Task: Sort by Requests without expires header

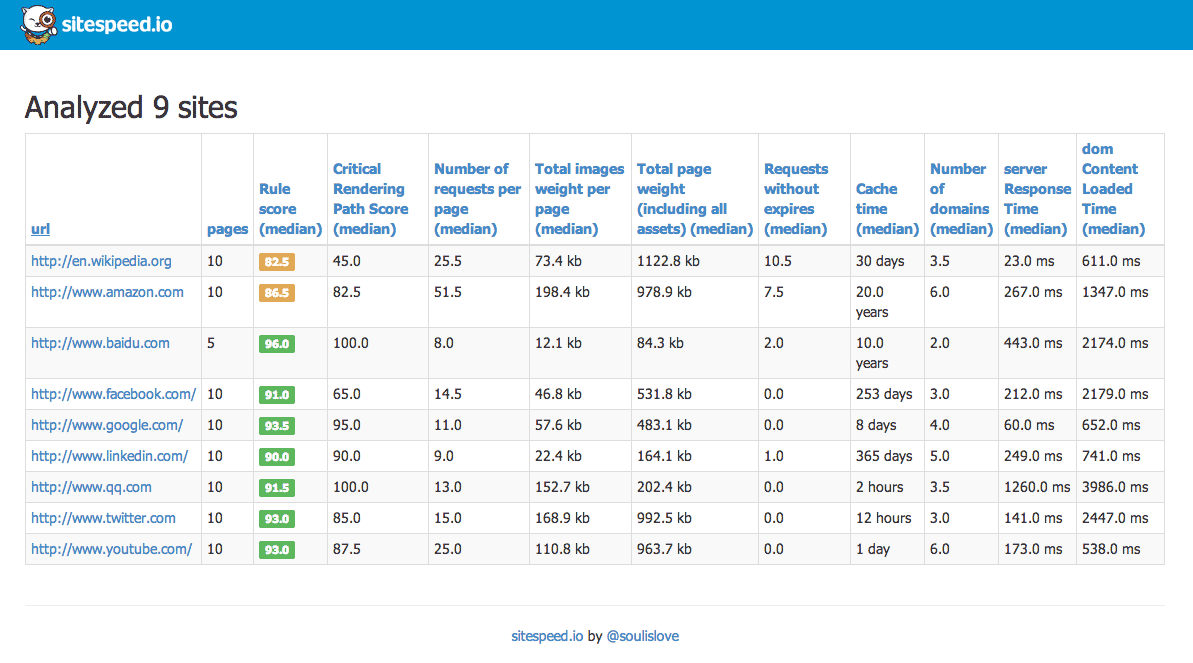Action: click(796, 199)
